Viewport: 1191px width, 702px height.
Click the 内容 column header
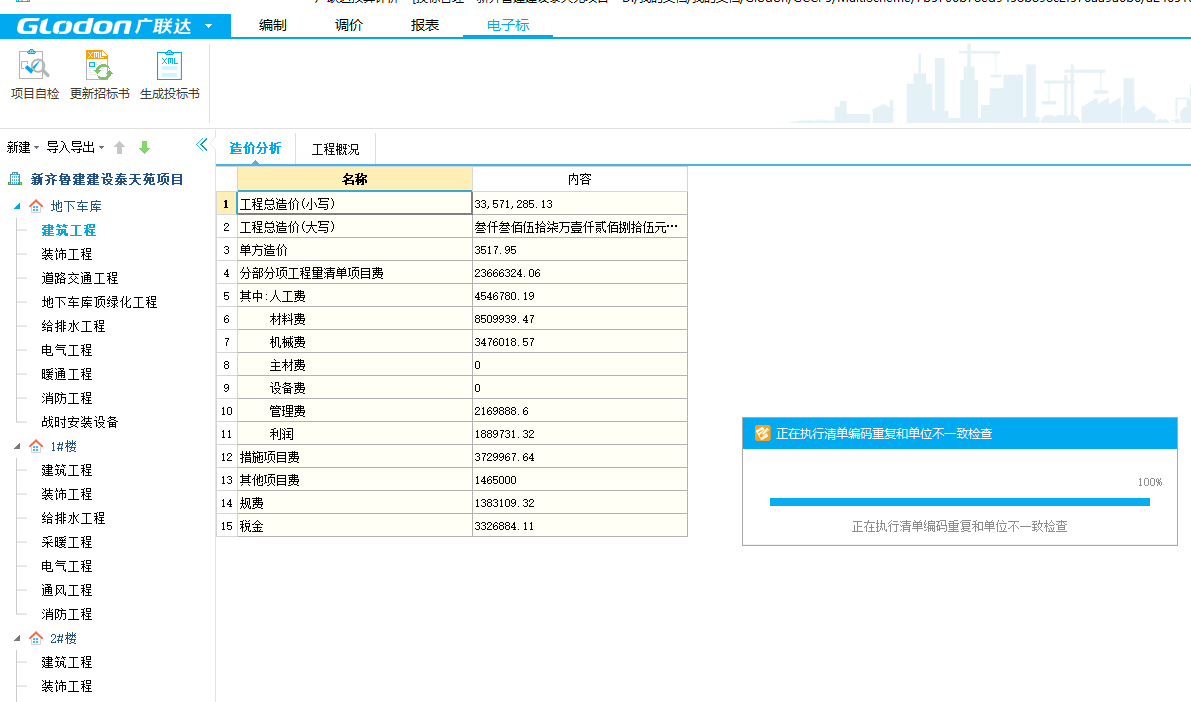(580, 179)
